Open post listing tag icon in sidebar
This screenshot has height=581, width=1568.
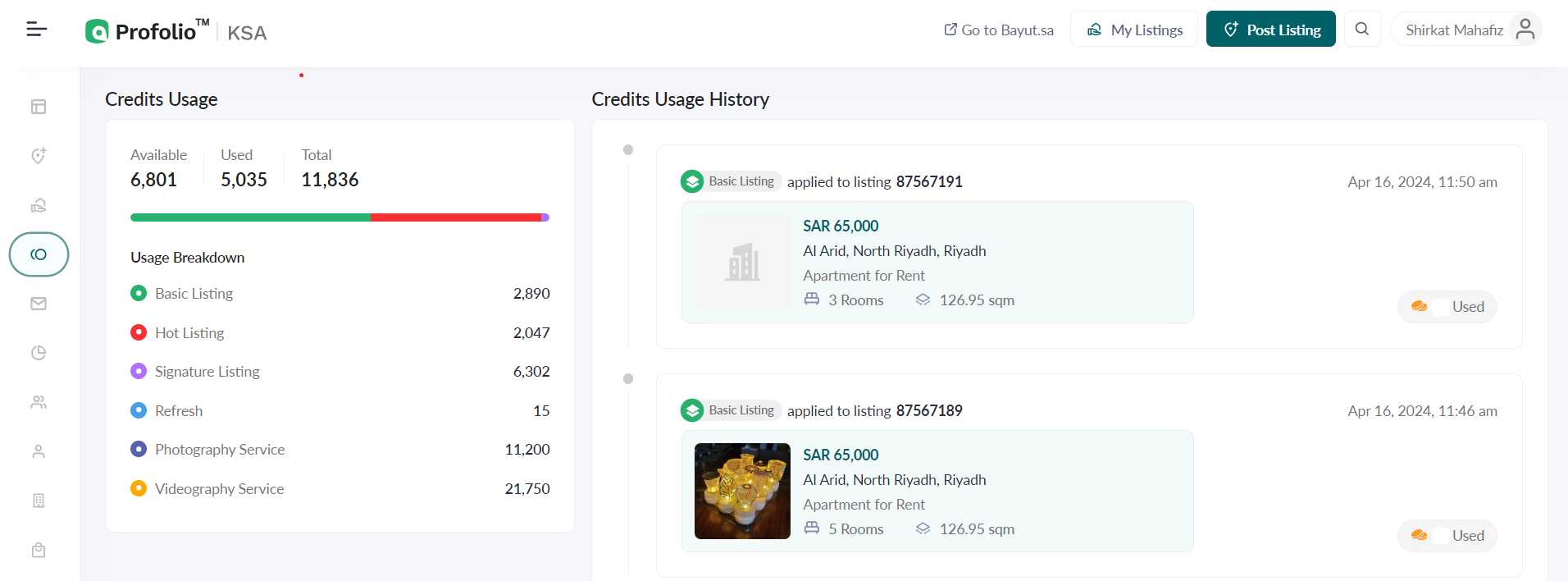pyautogui.click(x=39, y=156)
